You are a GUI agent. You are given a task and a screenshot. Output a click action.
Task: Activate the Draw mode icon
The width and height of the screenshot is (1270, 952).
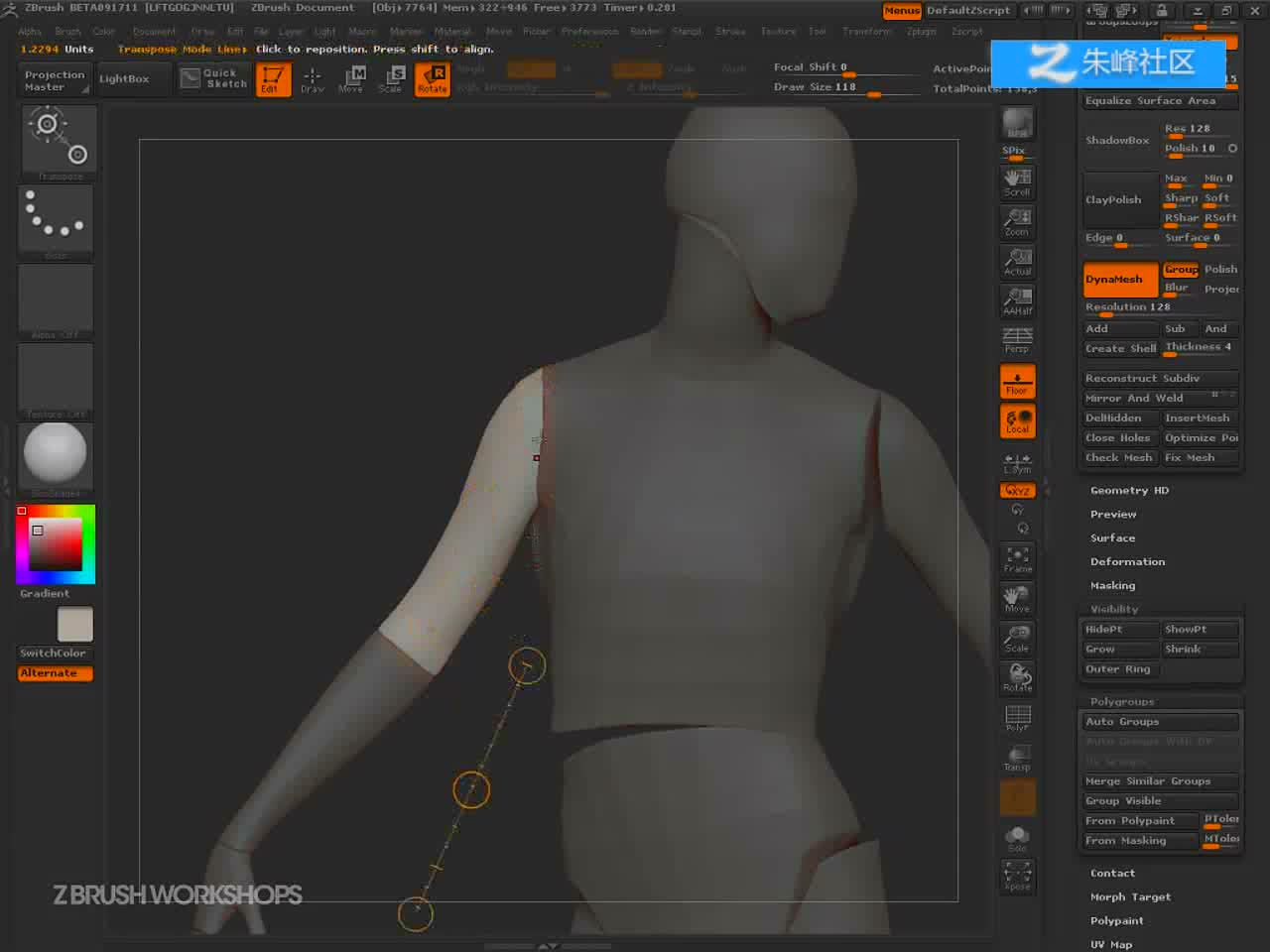313,79
